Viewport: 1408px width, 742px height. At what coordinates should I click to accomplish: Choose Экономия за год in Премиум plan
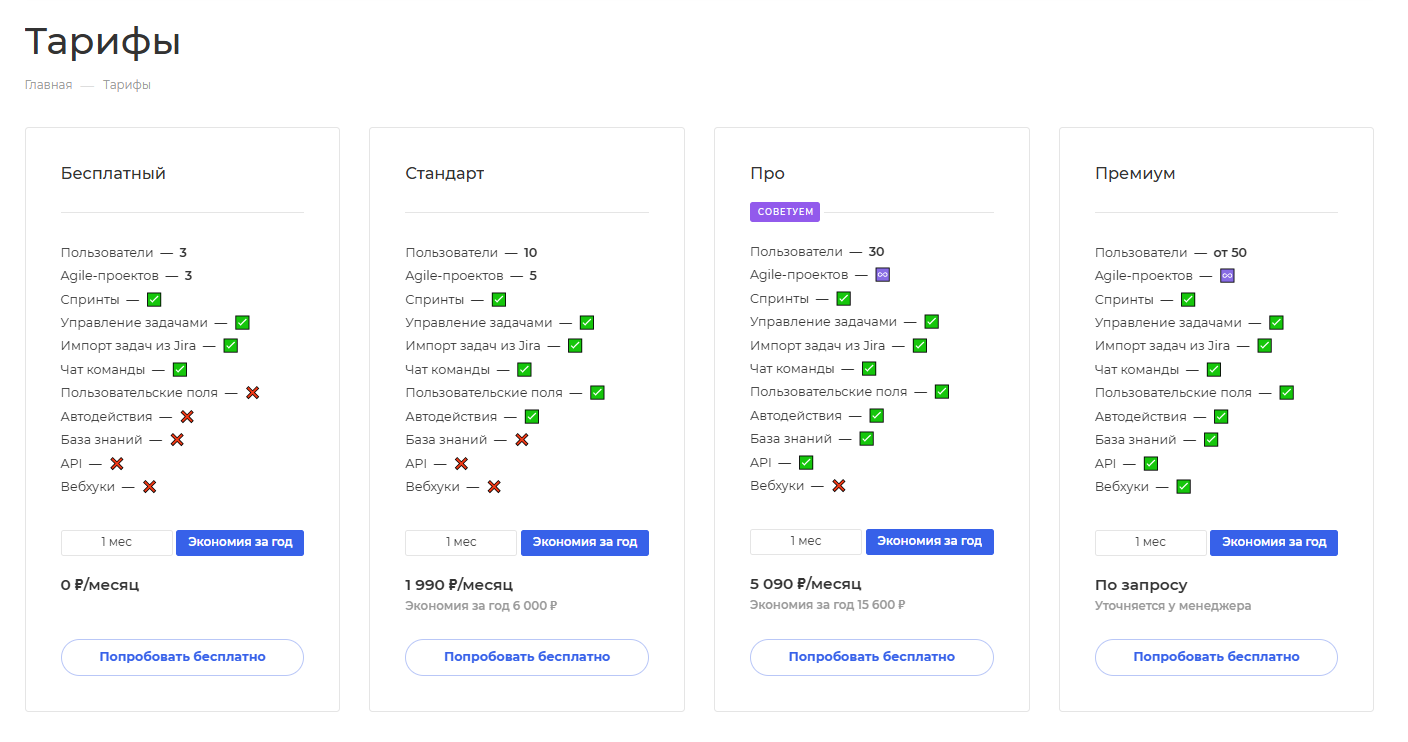1274,542
